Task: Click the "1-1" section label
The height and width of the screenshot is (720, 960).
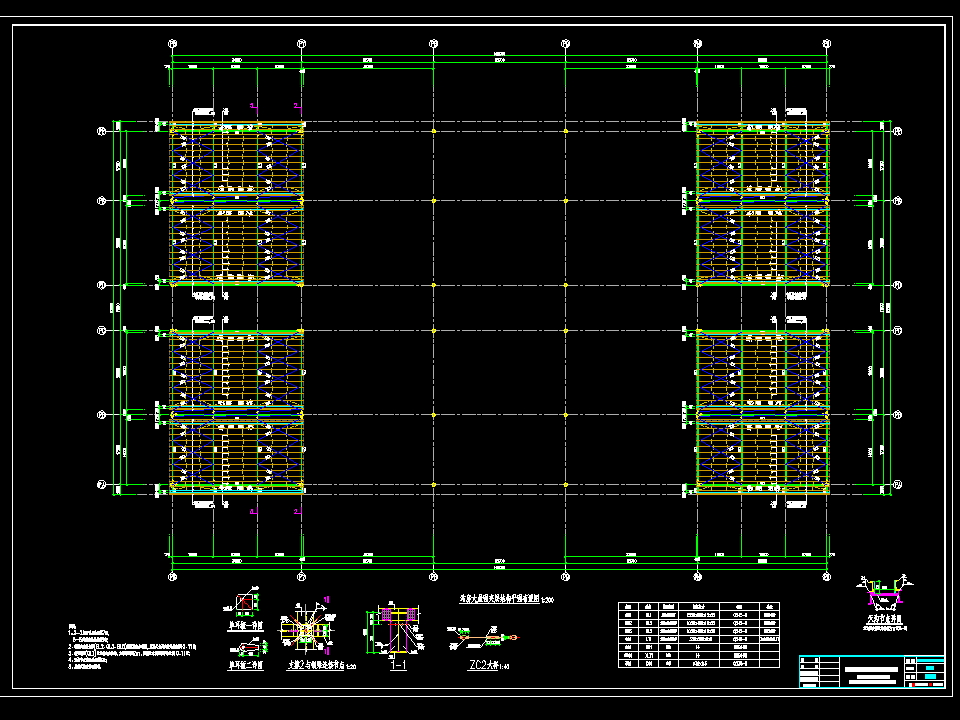Action: click(x=398, y=665)
